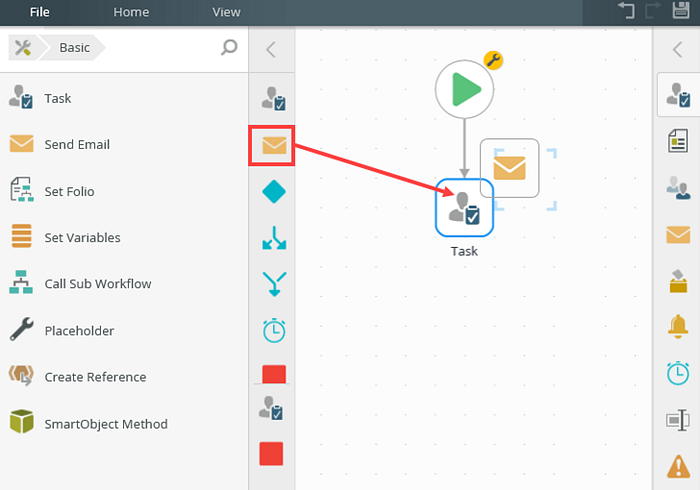Collapse the toolbox panel chevron
Viewport: 700px width, 490px height.
click(271, 49)
